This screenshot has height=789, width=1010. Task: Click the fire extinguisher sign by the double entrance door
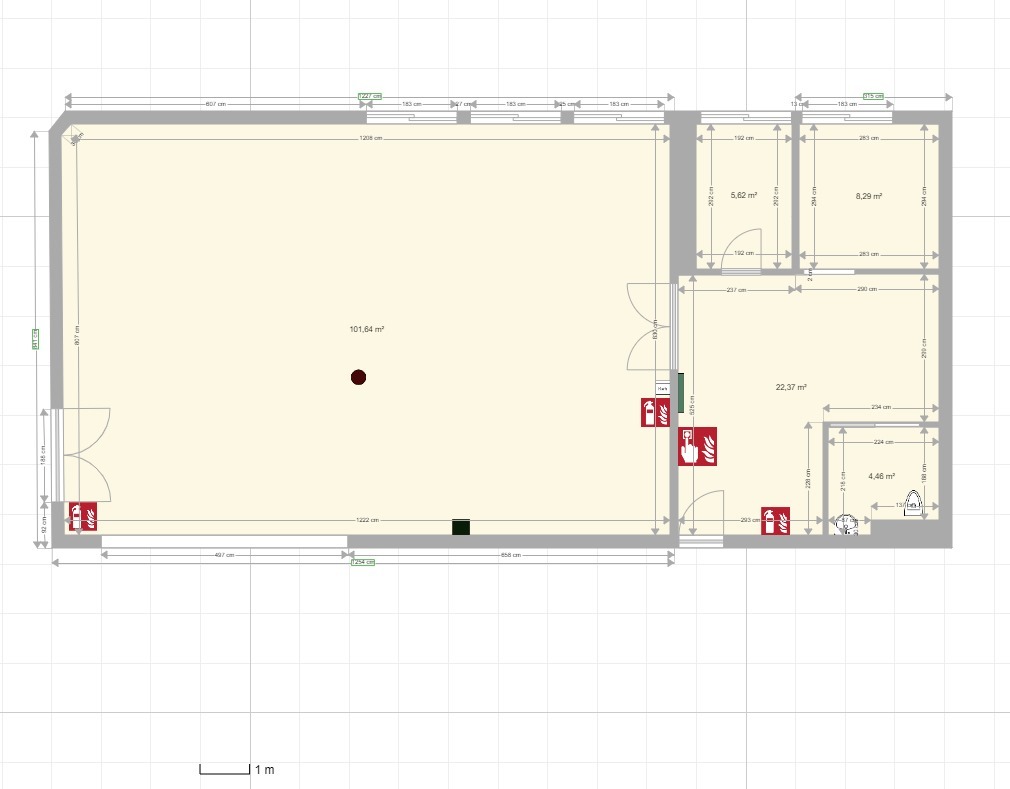pyautogui.click(x=82, y=516)
